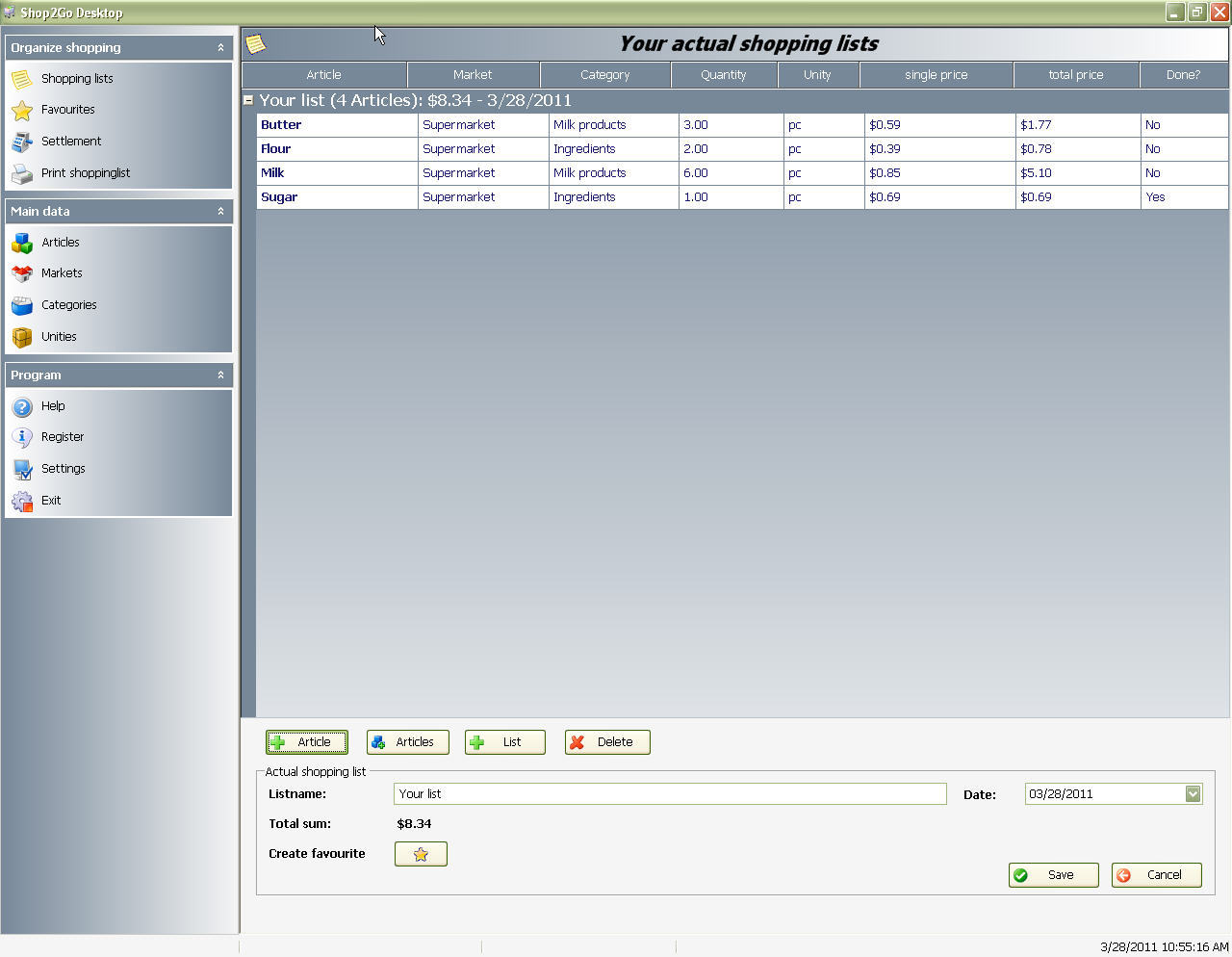The height and width of the screenshot is (957, 1232).
Task: Click the Shop2Go Desktop title bar icon
Action: click(10, 13)
